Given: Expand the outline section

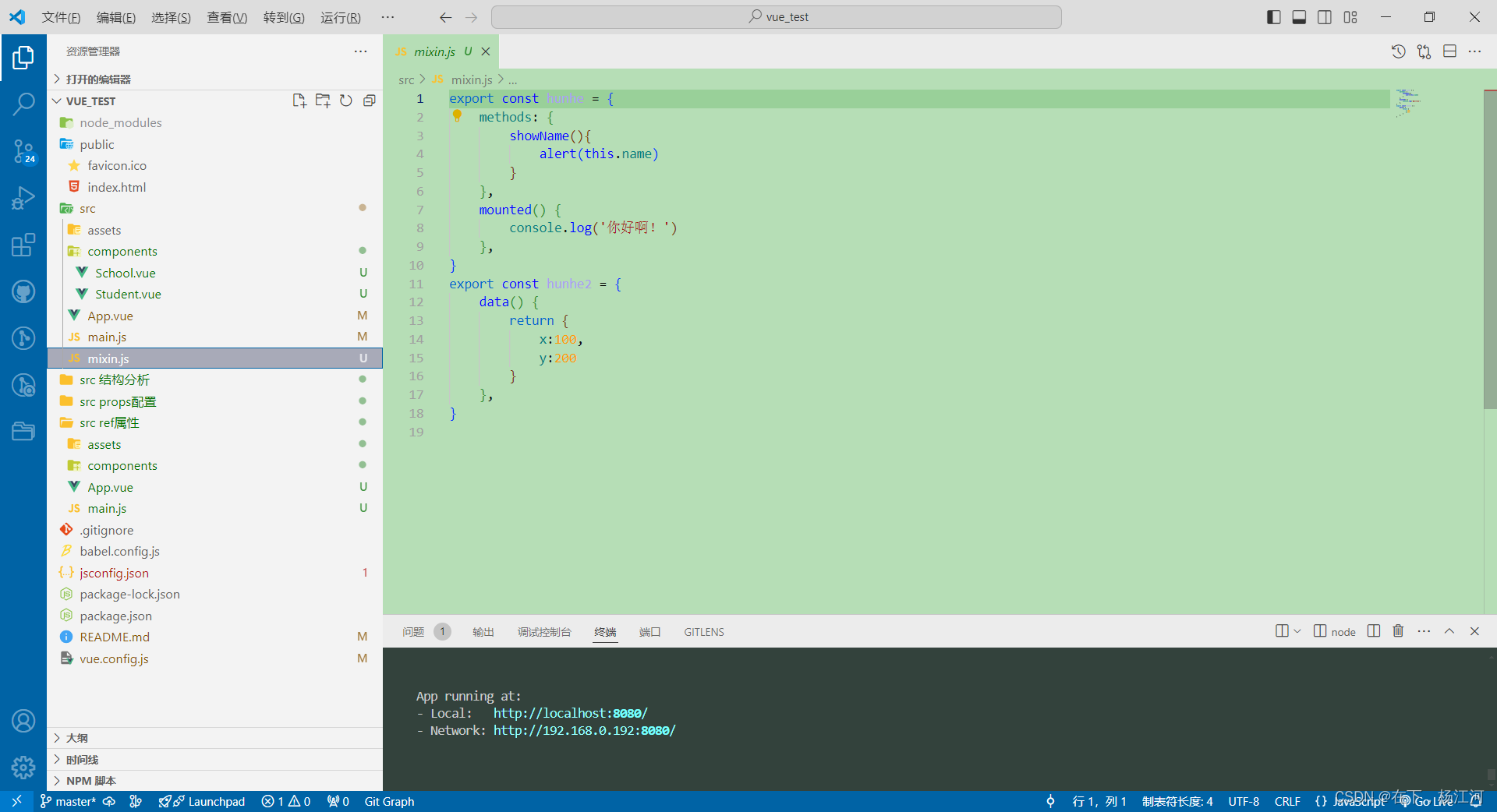Looking at the screenshot, I should point(214,738).
